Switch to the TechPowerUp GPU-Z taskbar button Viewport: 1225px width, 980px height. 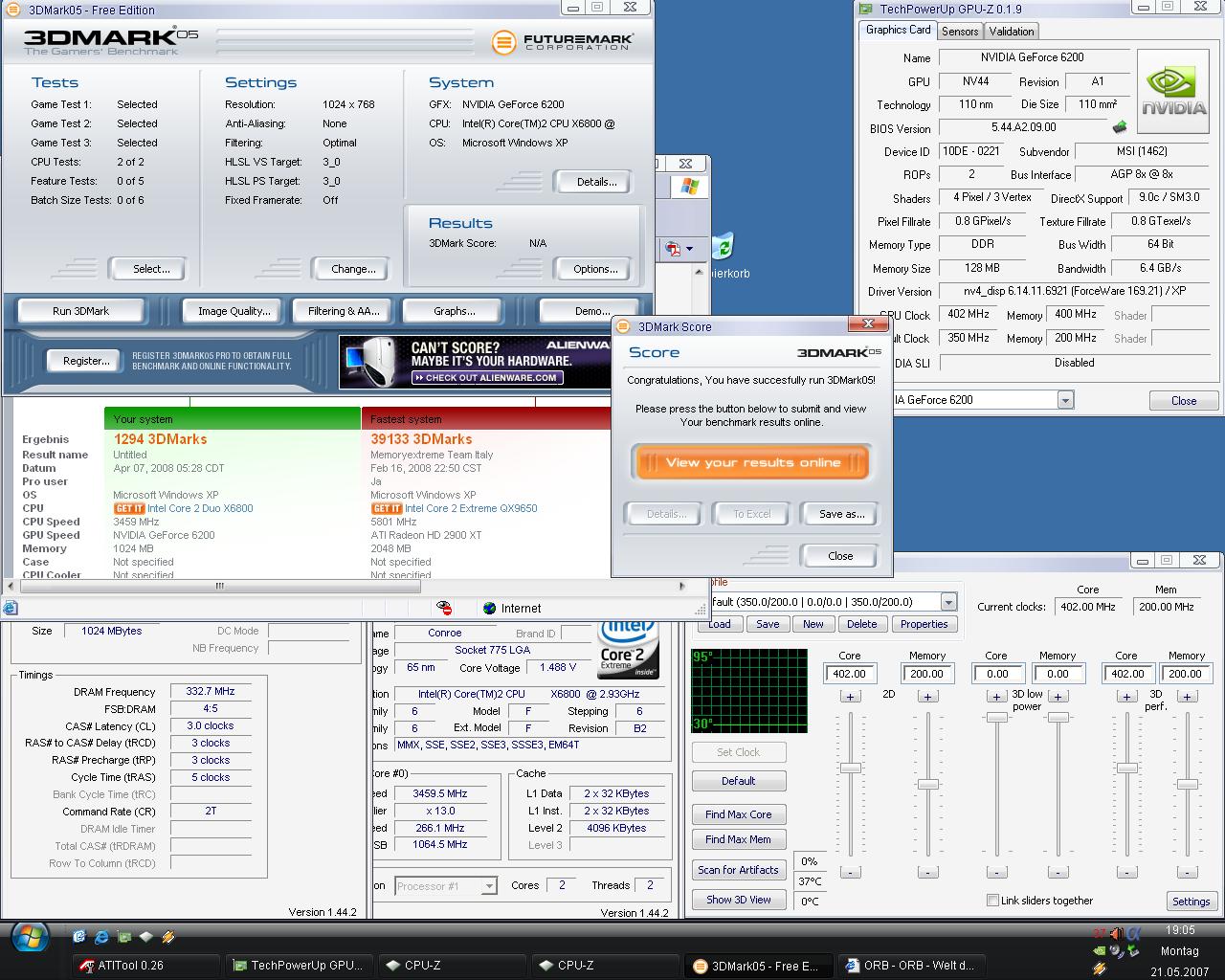point(299,966)
